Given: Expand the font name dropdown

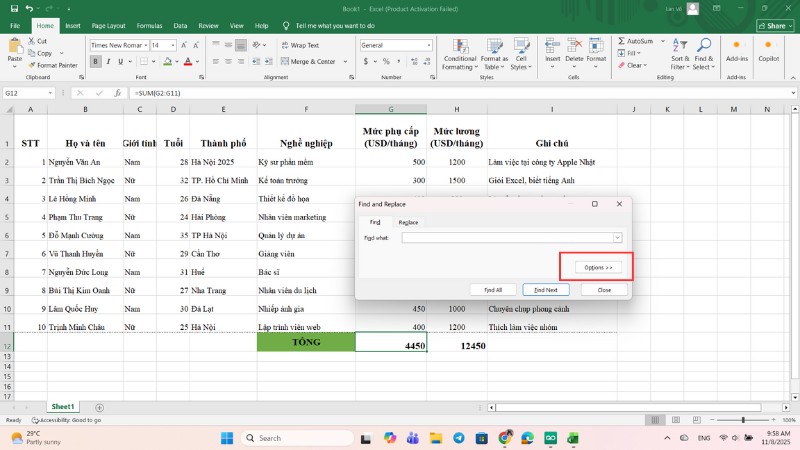Looking at the screenshot, I should pyautogui.click(x=145, y=45).
